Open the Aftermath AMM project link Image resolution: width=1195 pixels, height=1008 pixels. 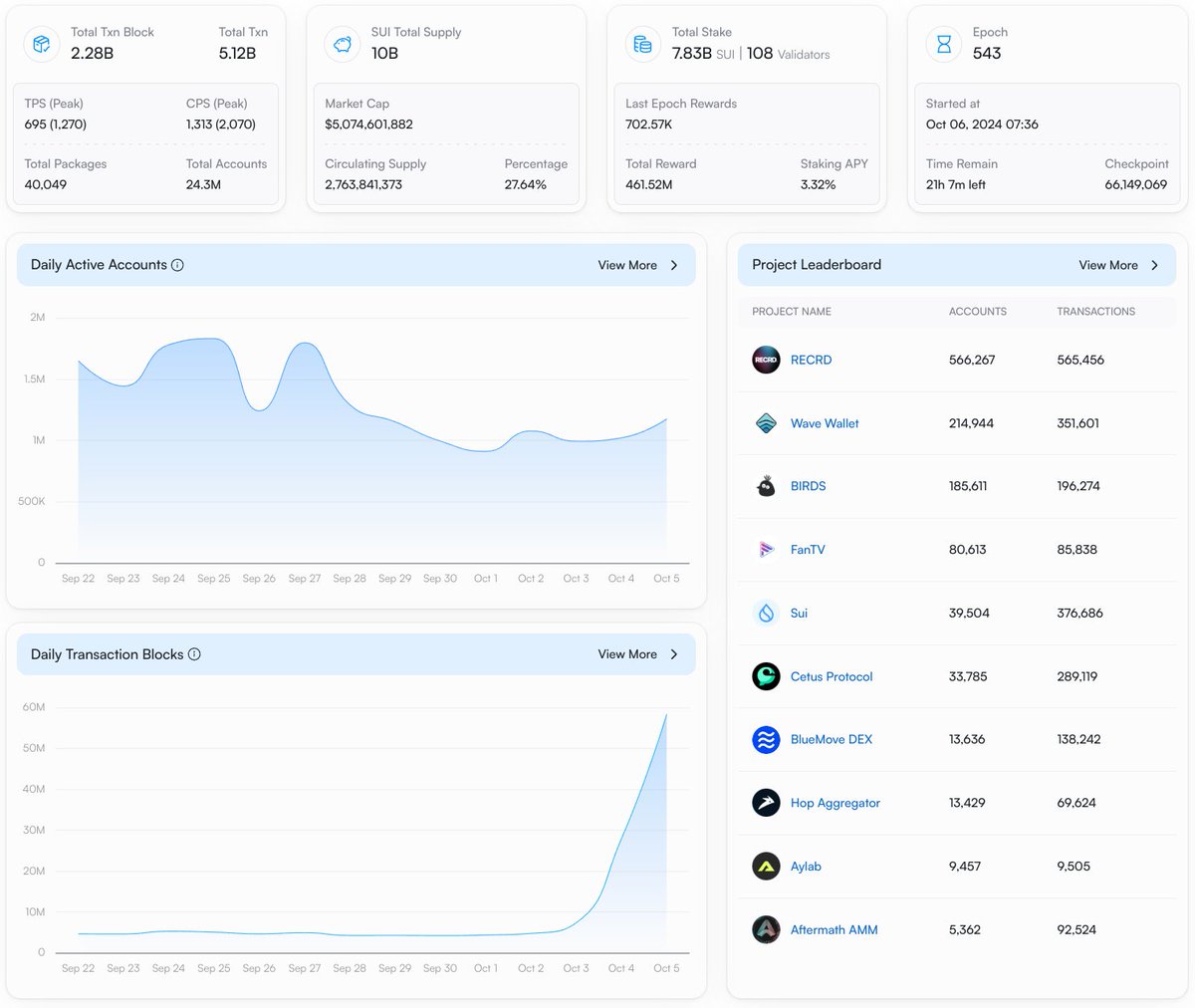(835, 929)
